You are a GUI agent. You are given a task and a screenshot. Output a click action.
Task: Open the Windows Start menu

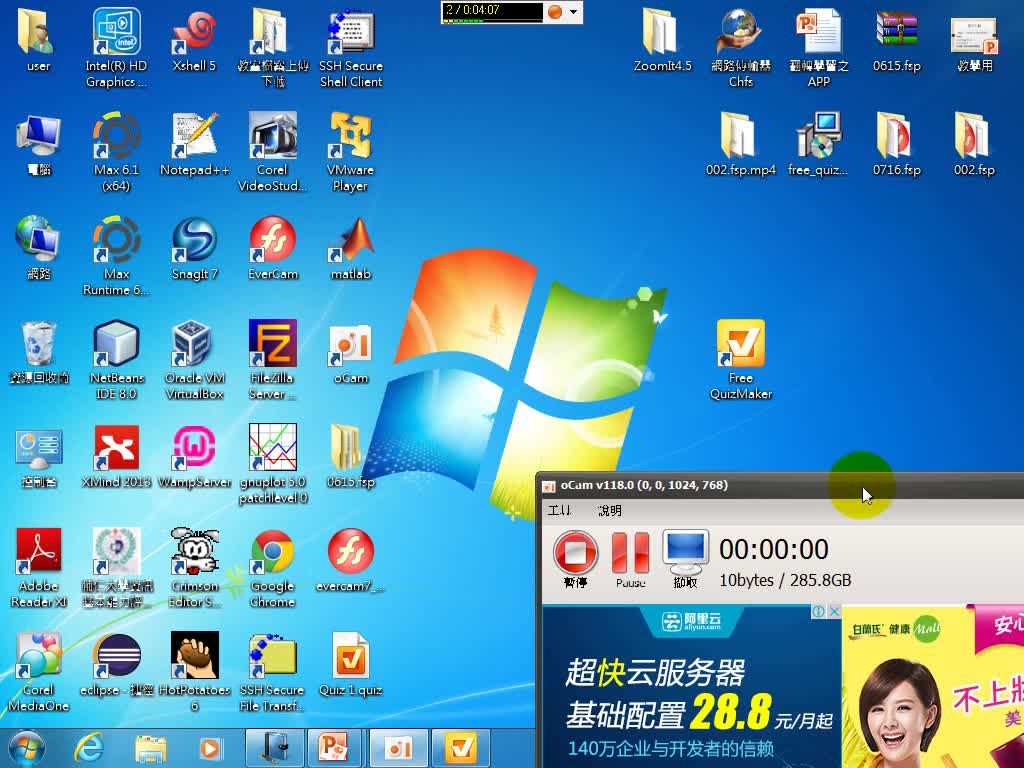[26, 748]
